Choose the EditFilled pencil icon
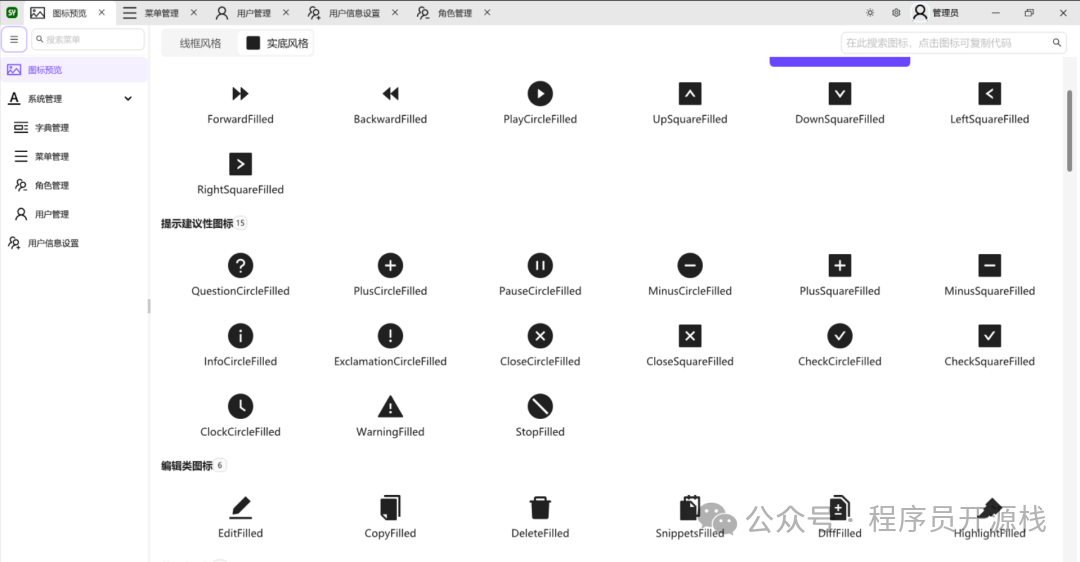 240,508
